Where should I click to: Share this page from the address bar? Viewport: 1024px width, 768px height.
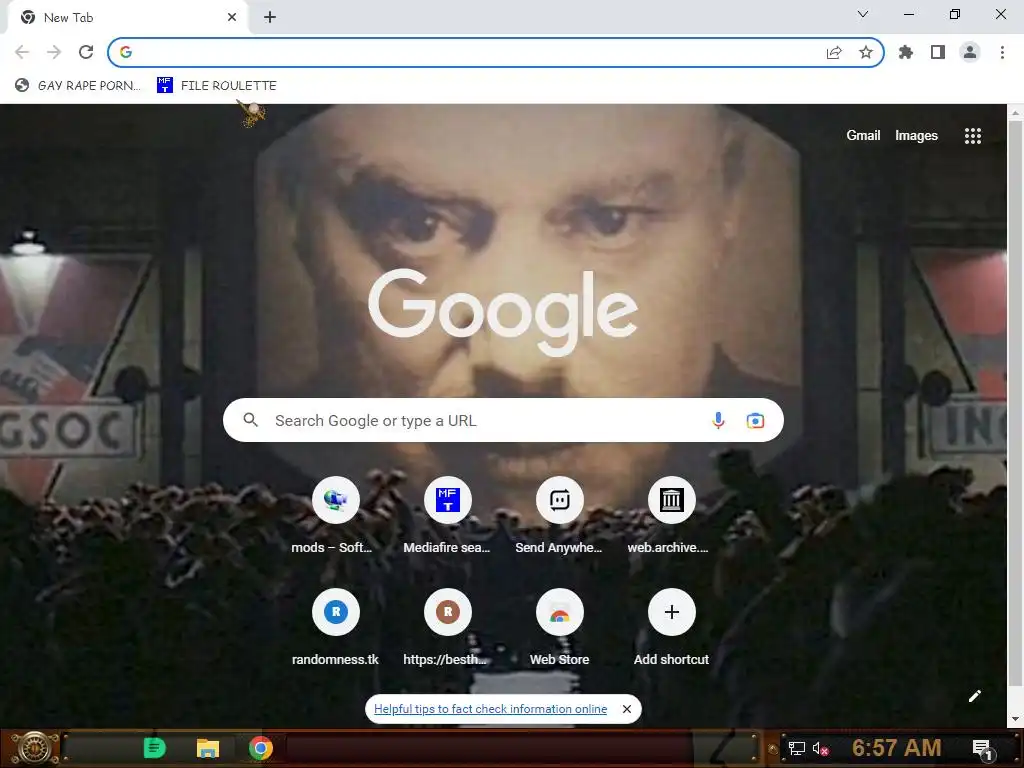pos(834,52)
